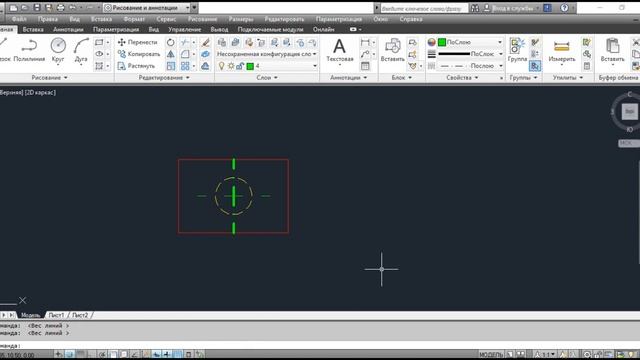This screenshot has height=360, width=640.
Task: Click the Explode tool icon
Action: pyautogui.click(x=205, y=54)
